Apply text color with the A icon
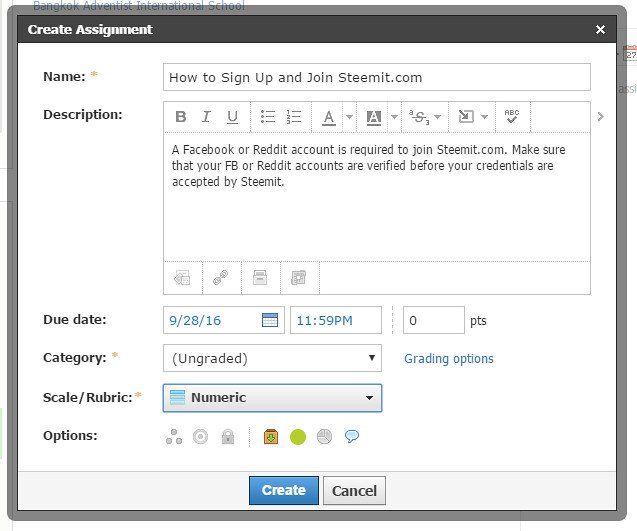 tap(329, 117)
